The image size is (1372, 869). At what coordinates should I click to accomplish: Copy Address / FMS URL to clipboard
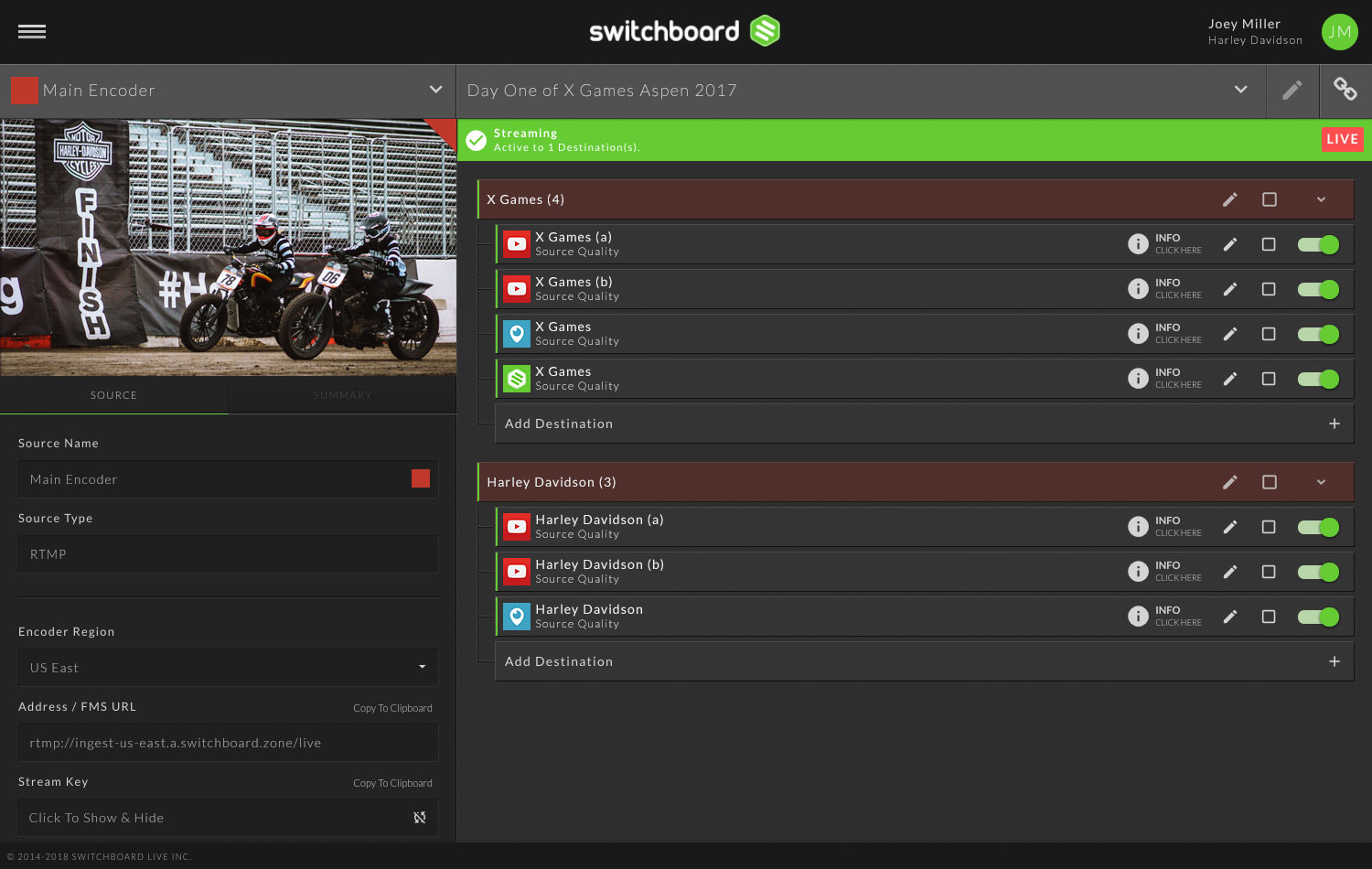point(393,708)
